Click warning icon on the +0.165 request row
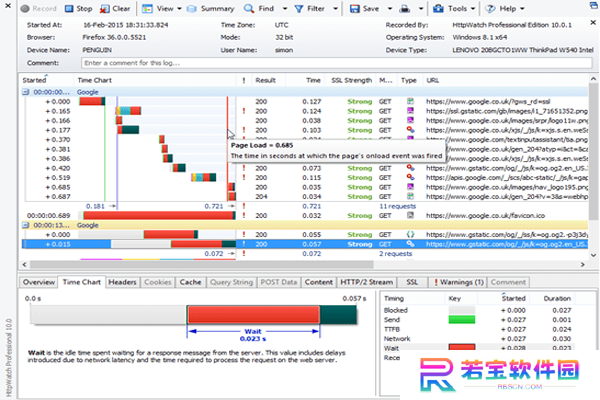The height and width of the screenshot is (400, 600). [x=244, y=111]
